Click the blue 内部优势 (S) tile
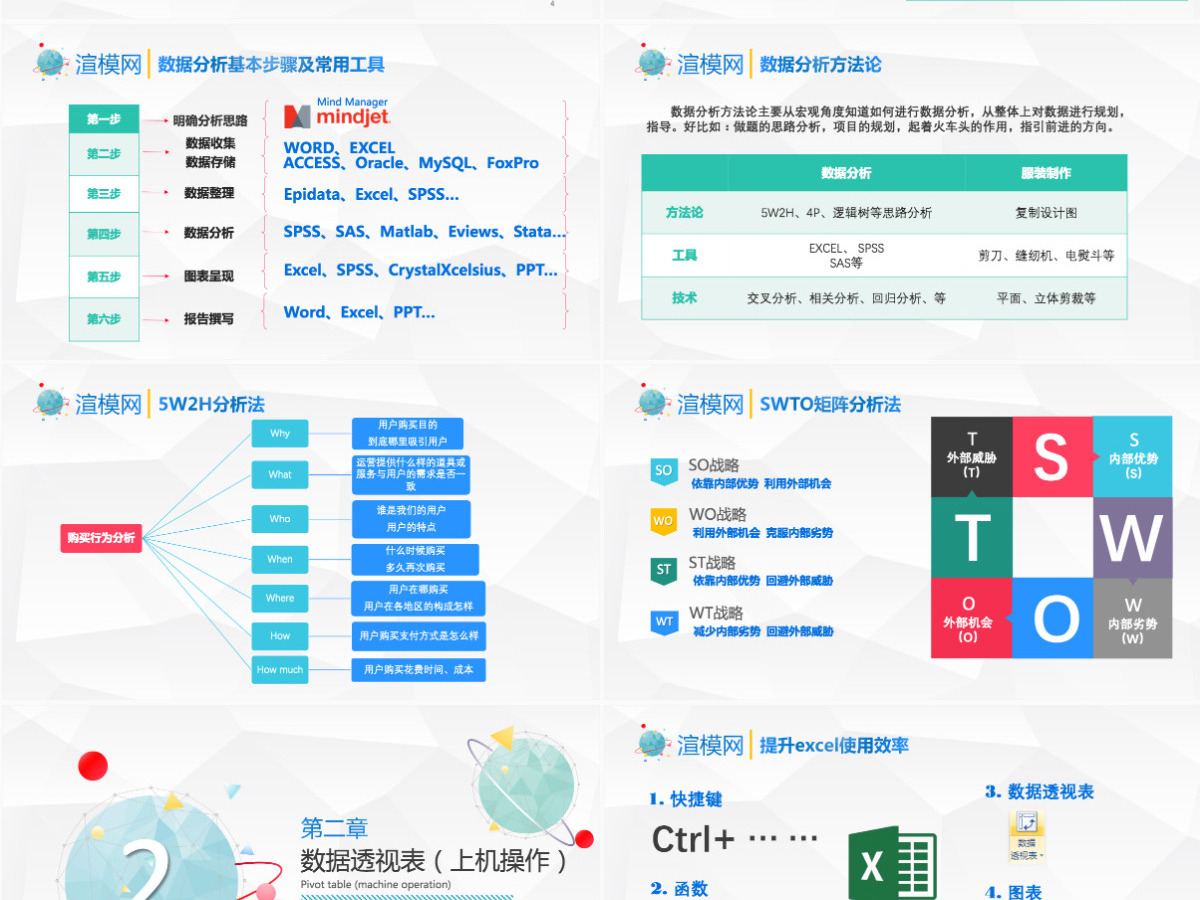Image resolution: width=1200 pixels, height=900 pixels. tap(1132, 457)
